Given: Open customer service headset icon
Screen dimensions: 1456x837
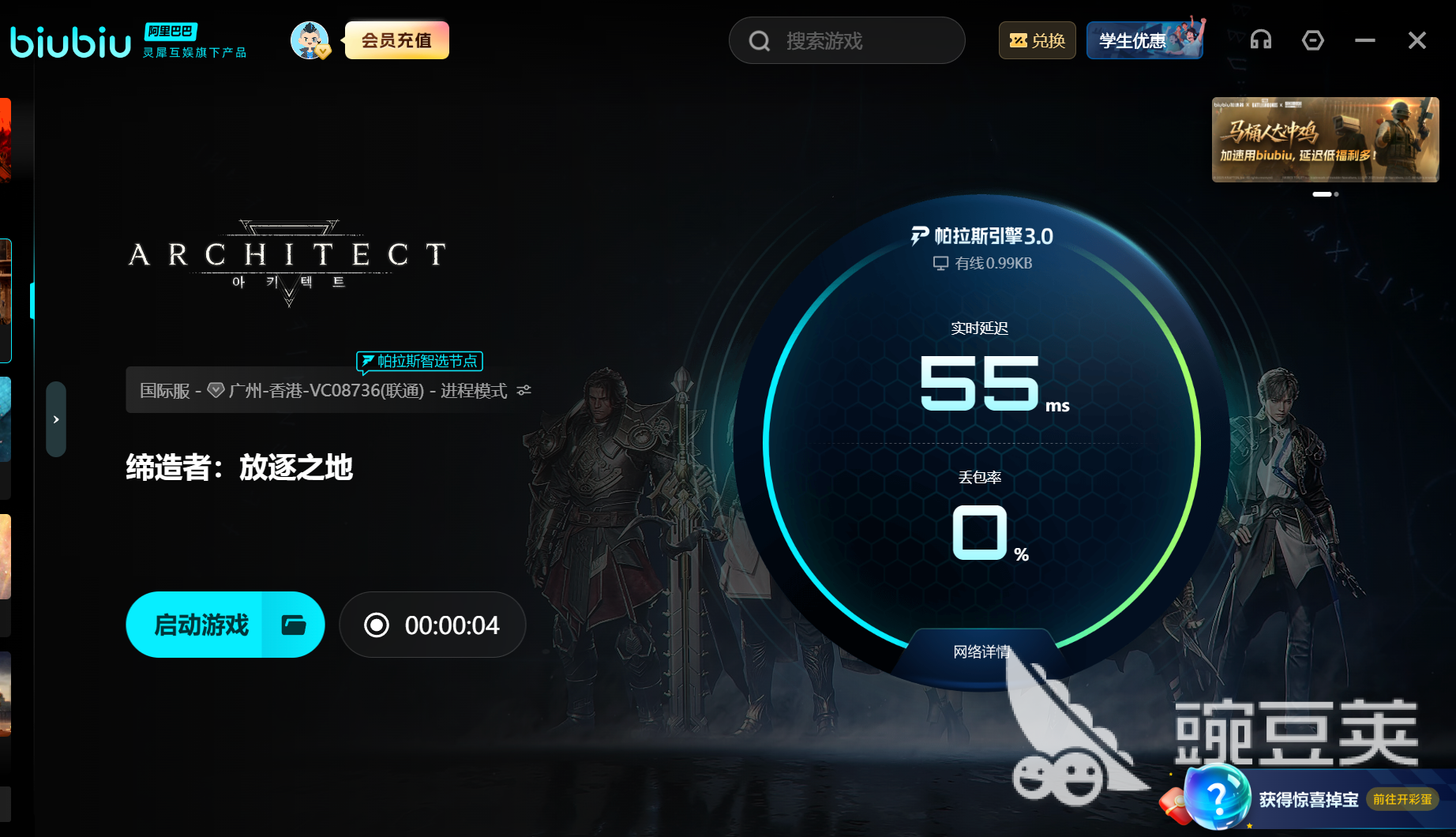Looking at the screenshot, I should (1261, 40).
